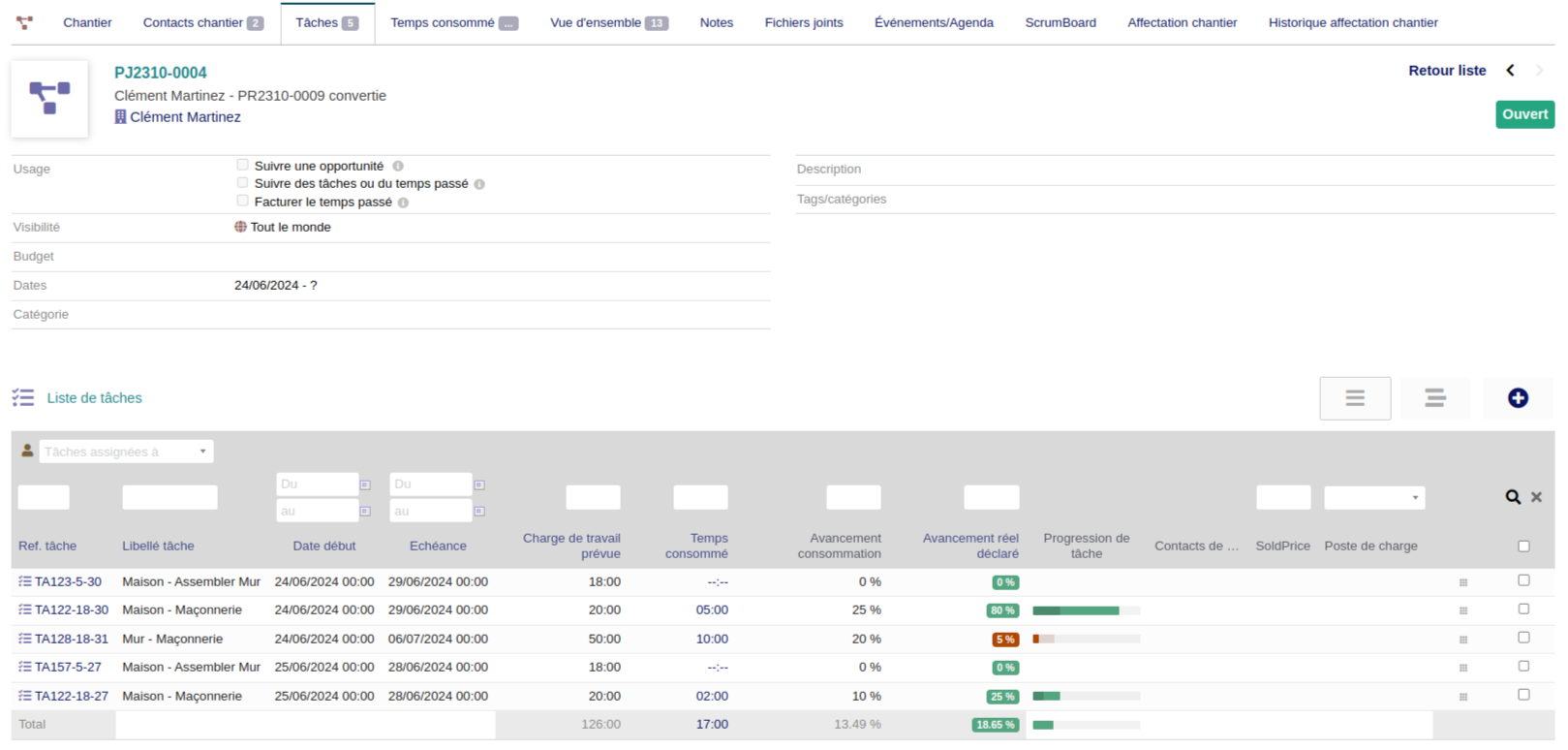This screenshot has width=1568, height=750.
Task: Click task icon of row TA123-5-30
Action: point(25,581)
